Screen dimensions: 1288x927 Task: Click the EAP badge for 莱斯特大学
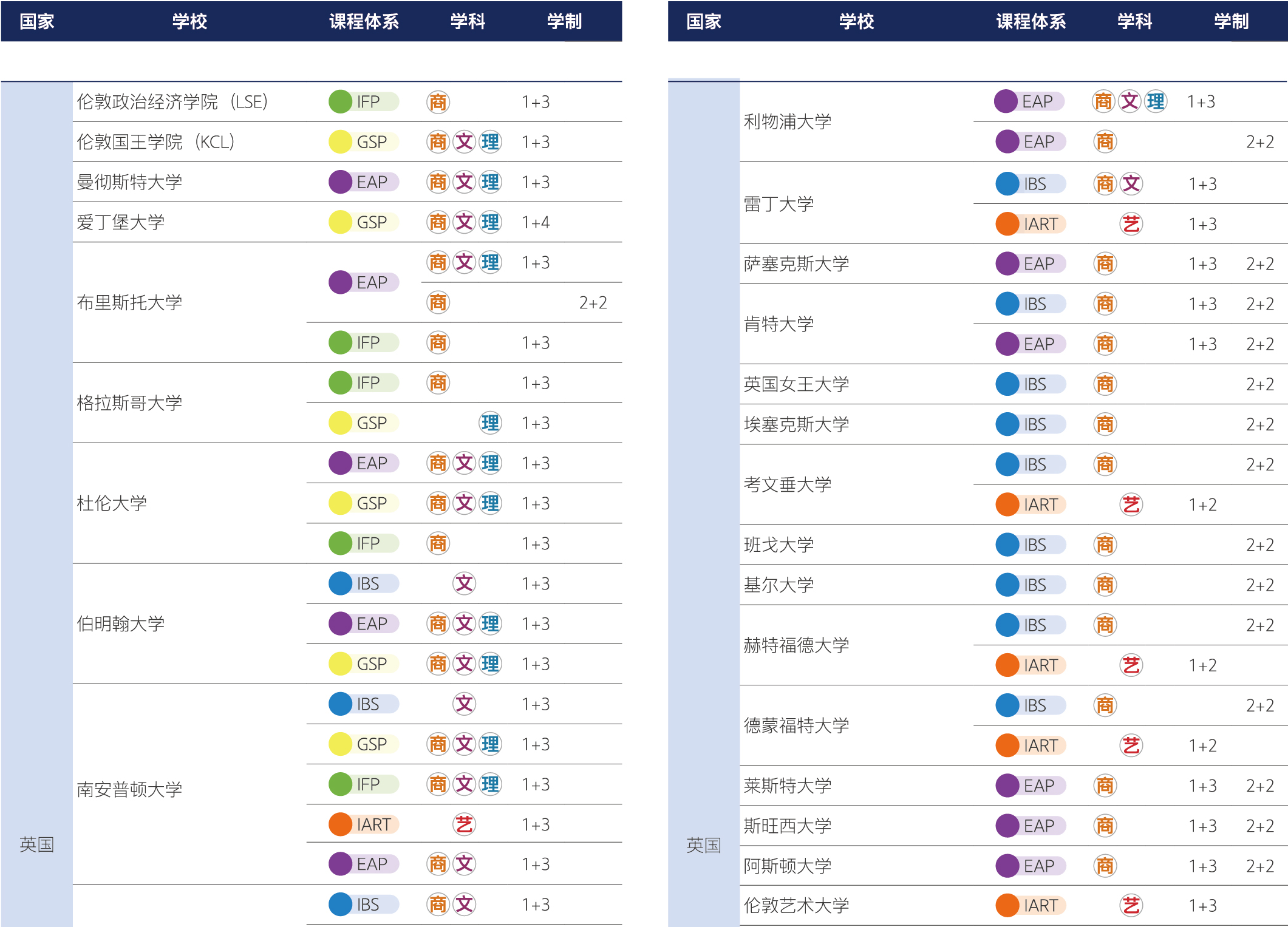click(x=1031, y=785)
